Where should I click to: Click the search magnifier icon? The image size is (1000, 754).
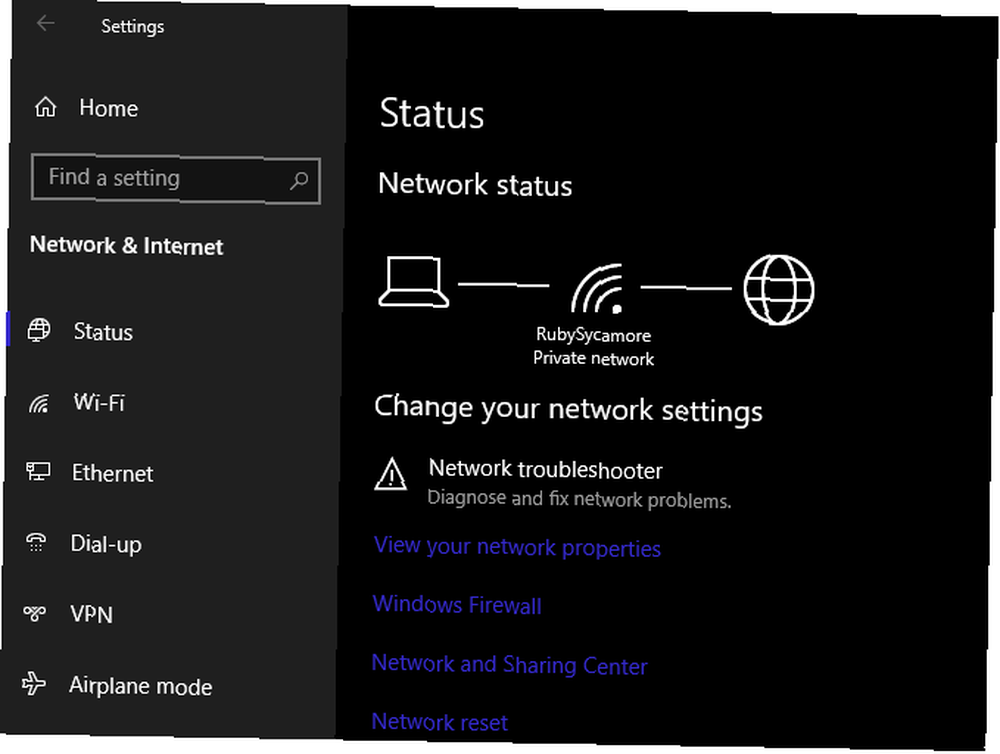[298, 181]
